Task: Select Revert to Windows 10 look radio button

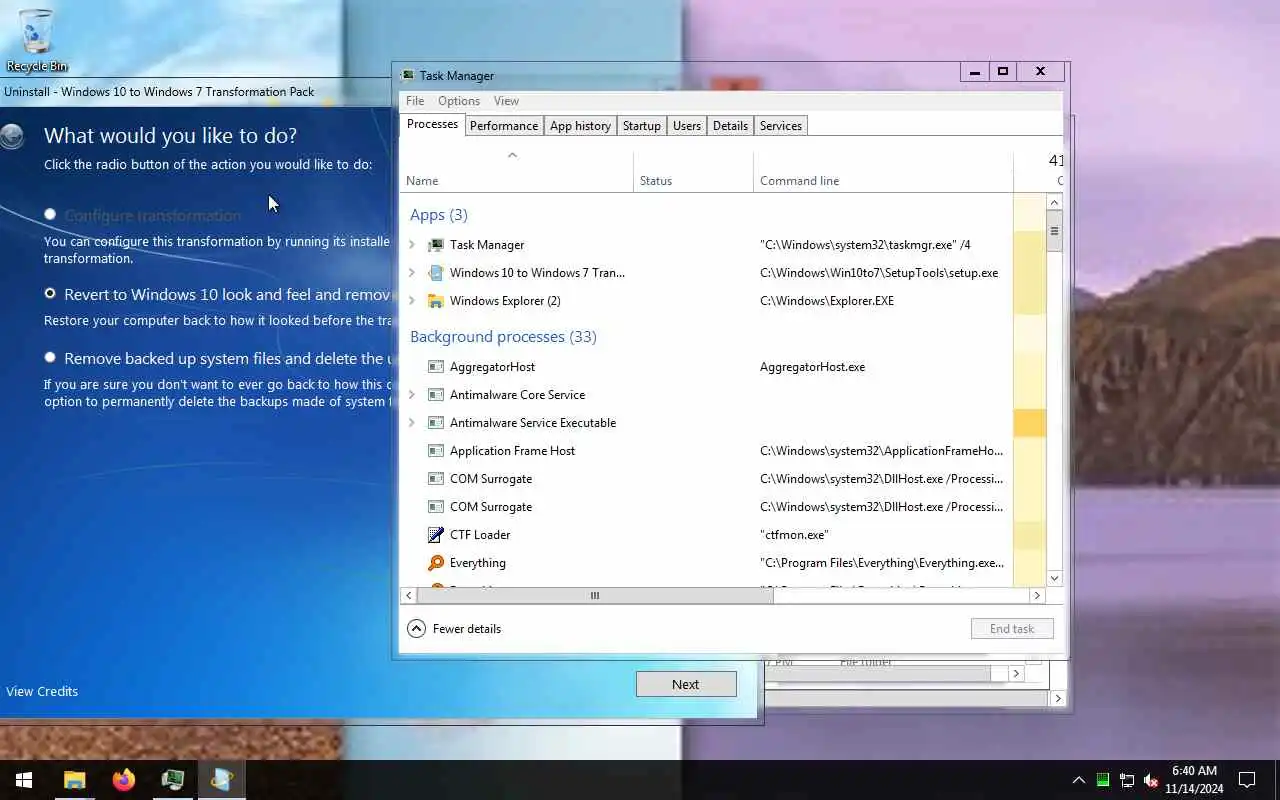Action: pos(50,294)
